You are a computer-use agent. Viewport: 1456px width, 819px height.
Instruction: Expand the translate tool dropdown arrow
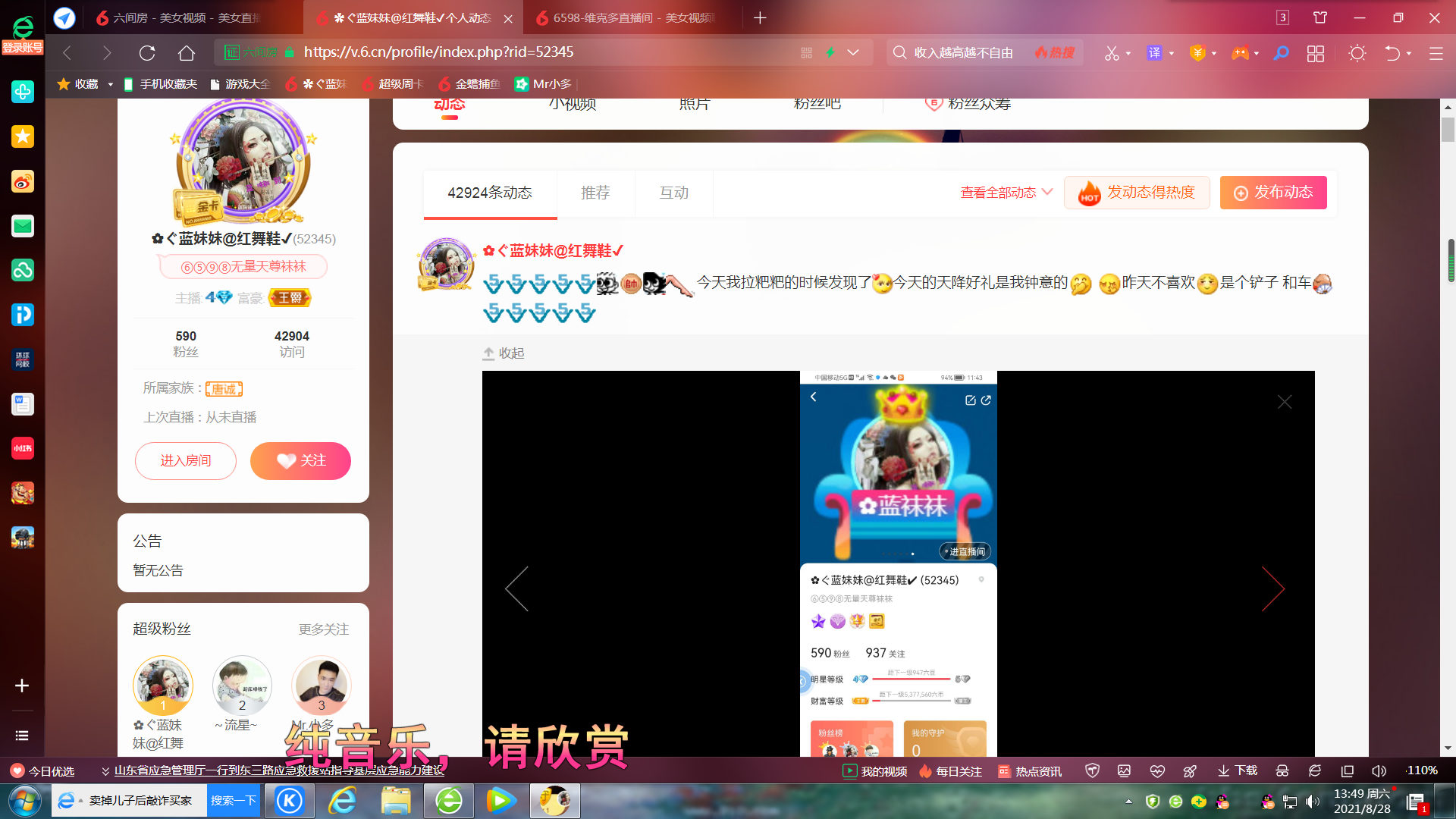[1172, 54]
